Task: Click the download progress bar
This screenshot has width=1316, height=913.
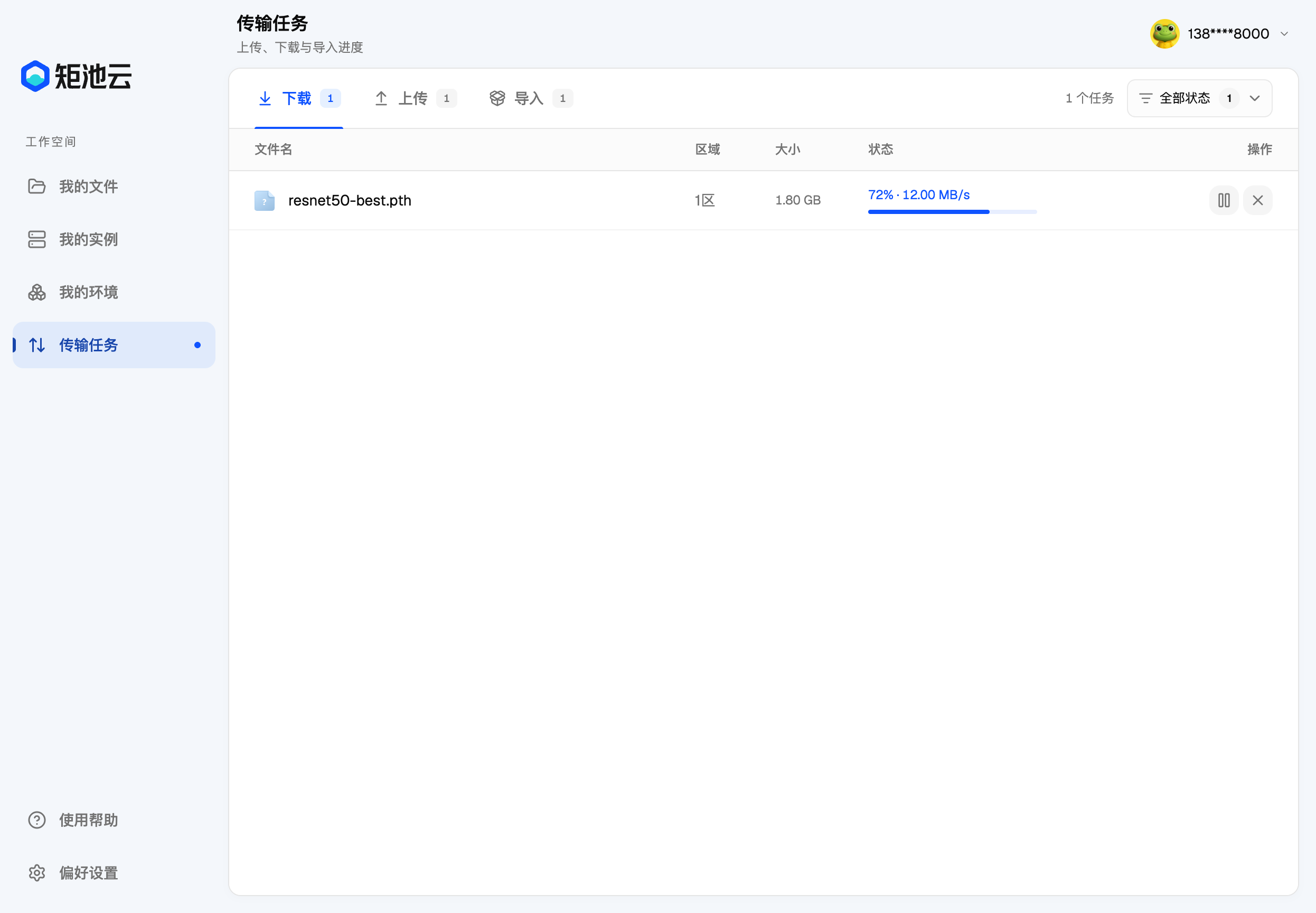Action: 952,212
